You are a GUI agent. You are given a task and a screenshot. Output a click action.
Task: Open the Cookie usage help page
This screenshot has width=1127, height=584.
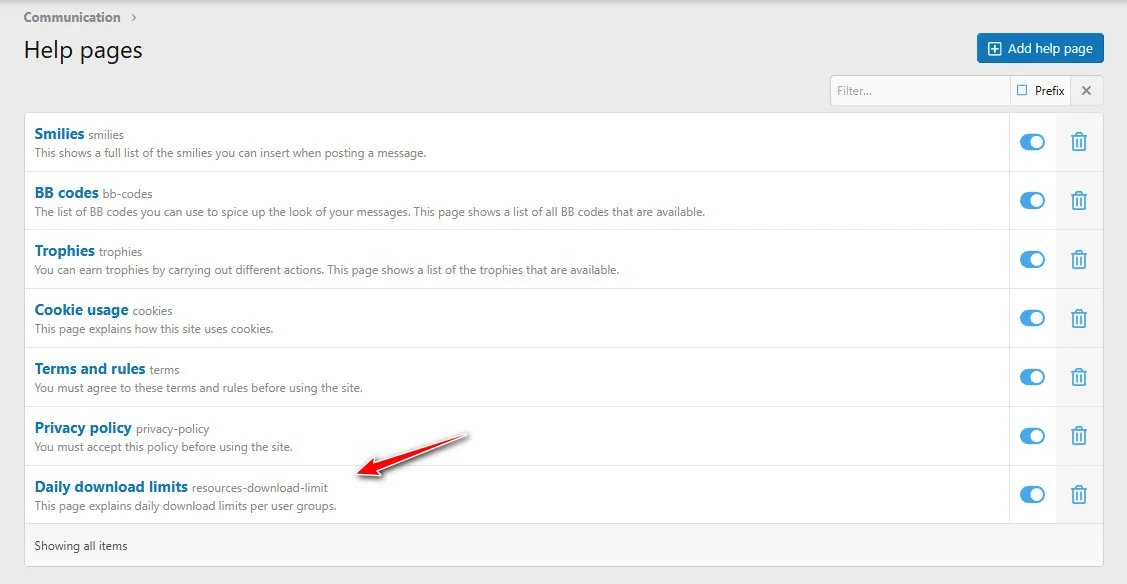point(81,310)
